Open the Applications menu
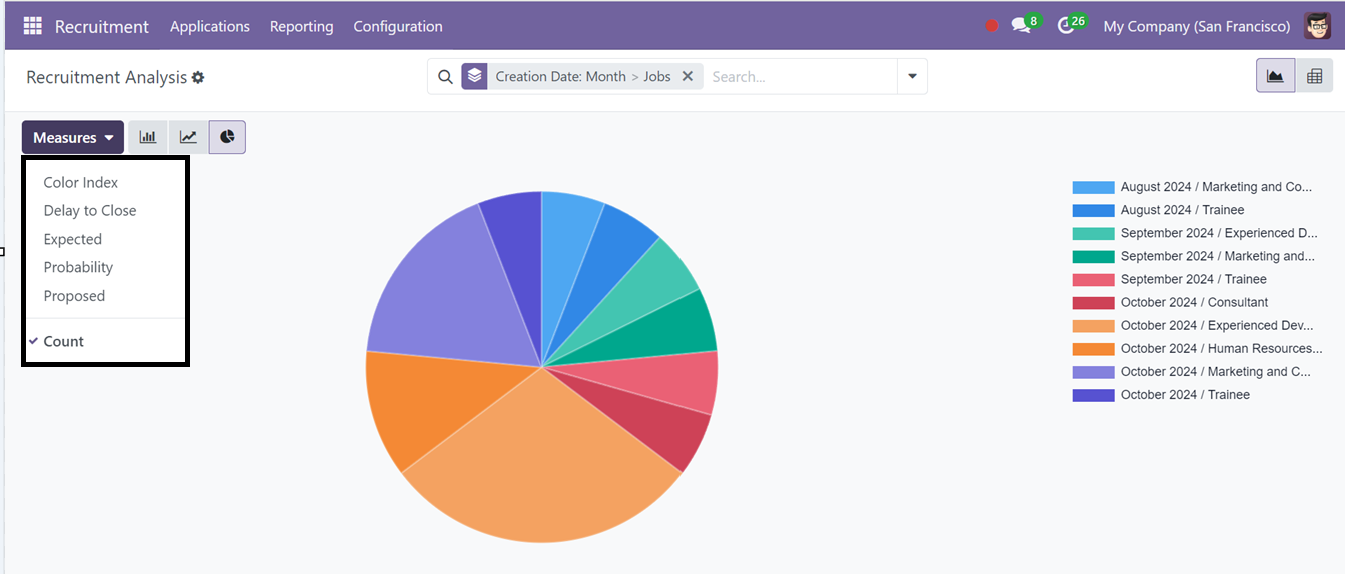The image size is (1345, 574). click(210, 26)
